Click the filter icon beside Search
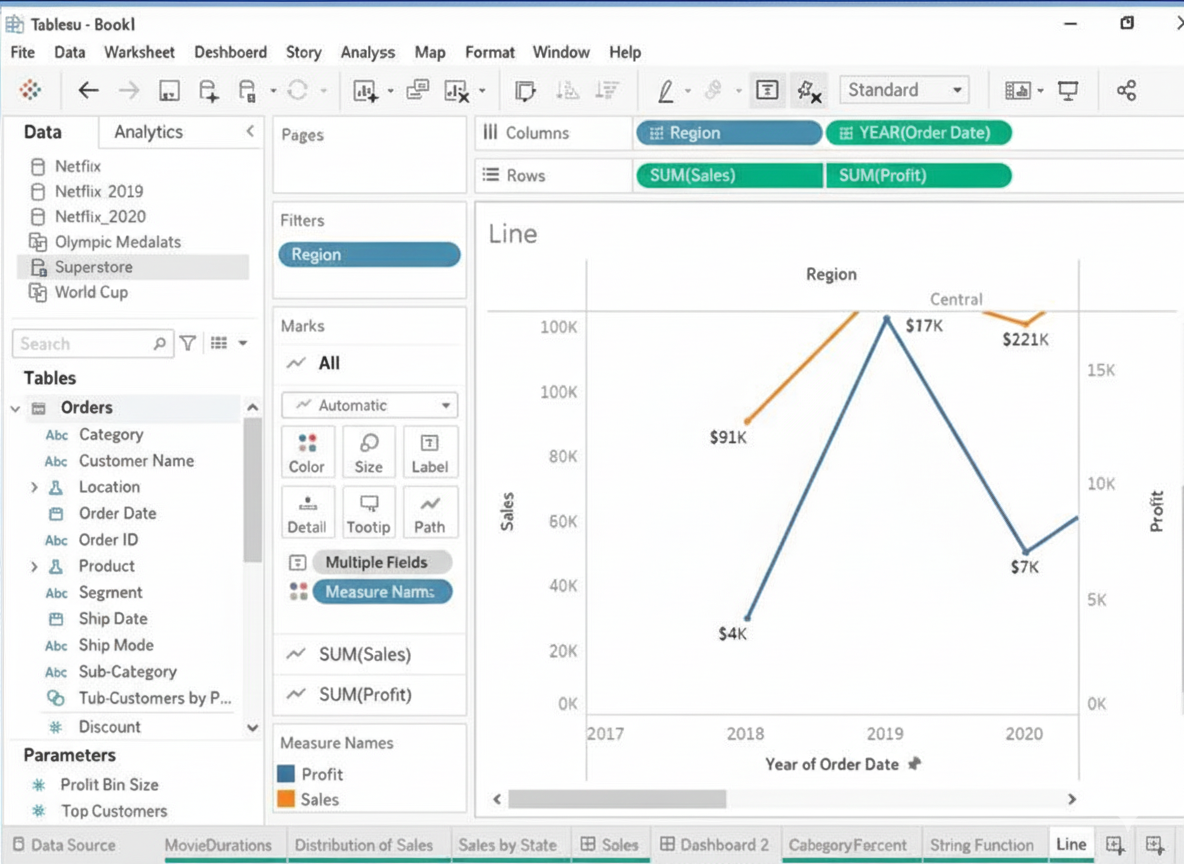Viewport: 1184px width, 864px height. pos(188,343)
